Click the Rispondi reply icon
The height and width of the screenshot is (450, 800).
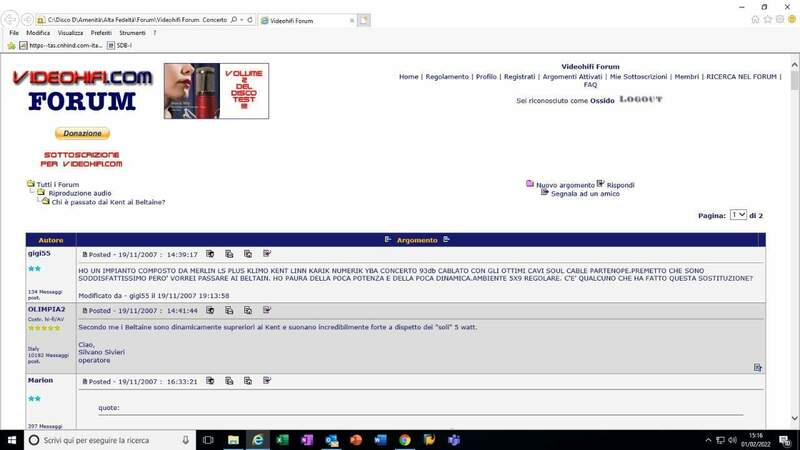(x=601, y=184)
